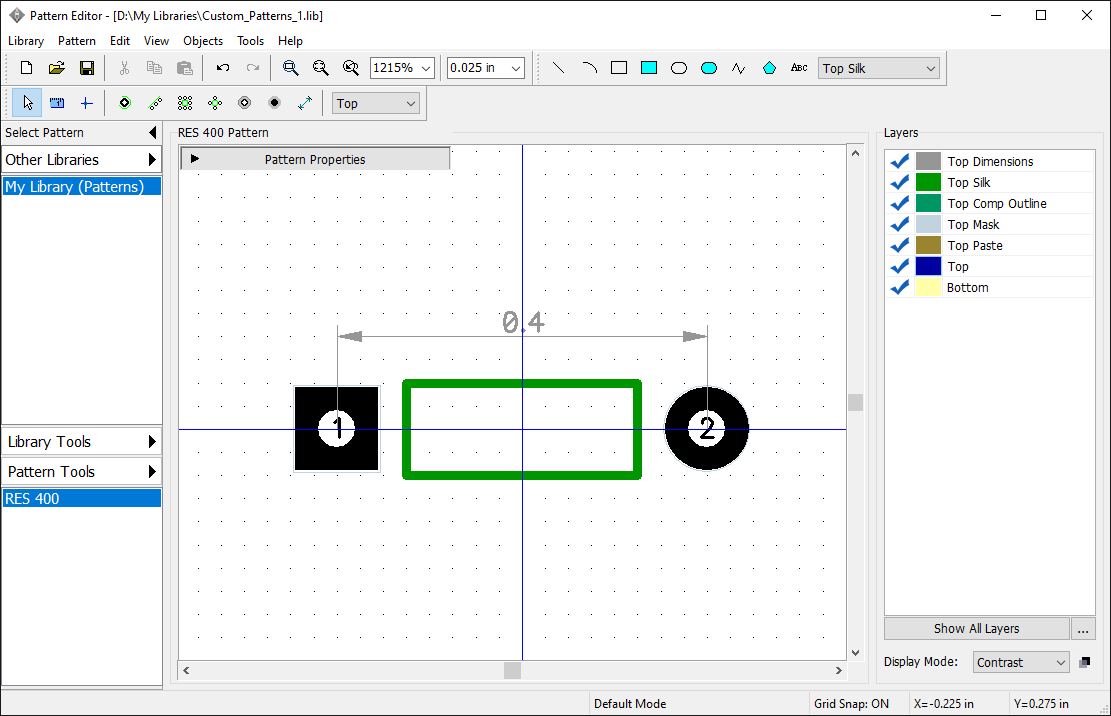
Task: Open the Help menu
Action: [290, 41]
